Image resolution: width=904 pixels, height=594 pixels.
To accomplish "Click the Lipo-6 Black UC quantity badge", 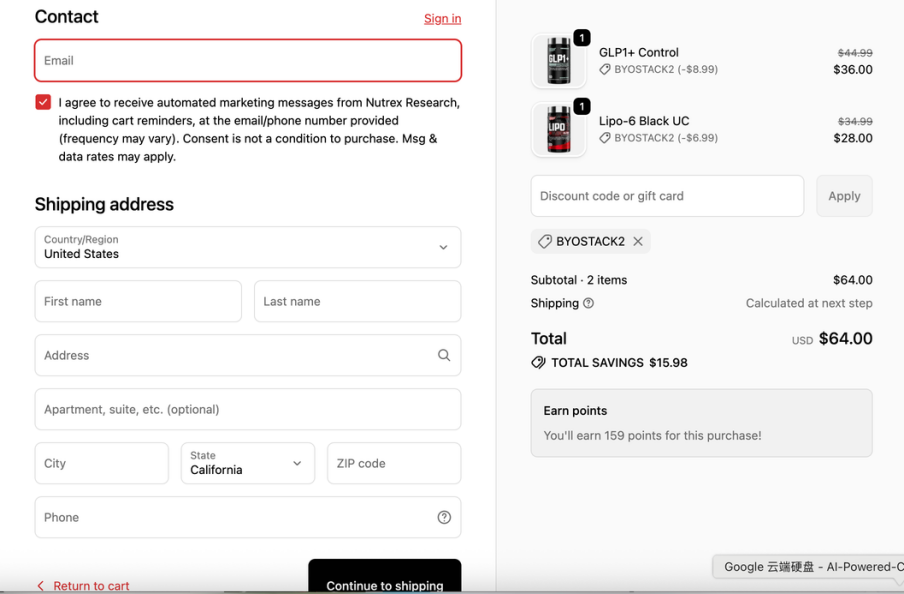I will coord(582,106).
